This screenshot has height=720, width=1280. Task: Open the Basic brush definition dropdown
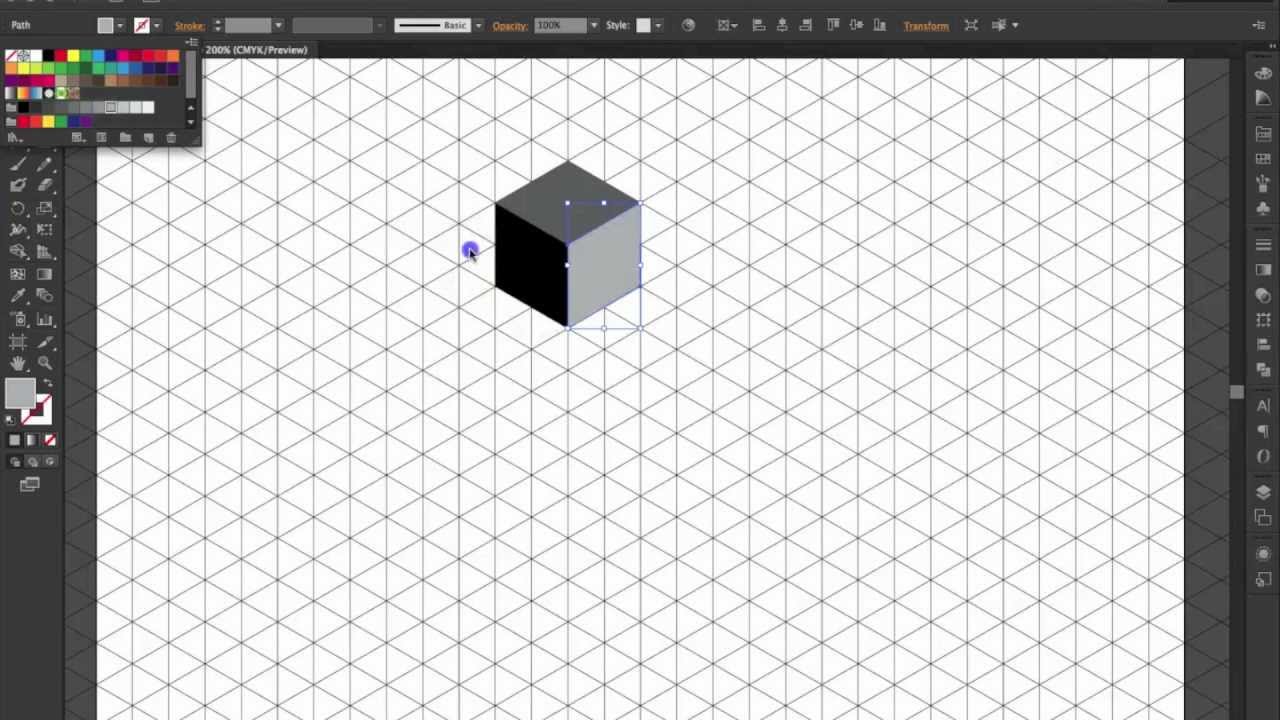[x=478, y=25]
